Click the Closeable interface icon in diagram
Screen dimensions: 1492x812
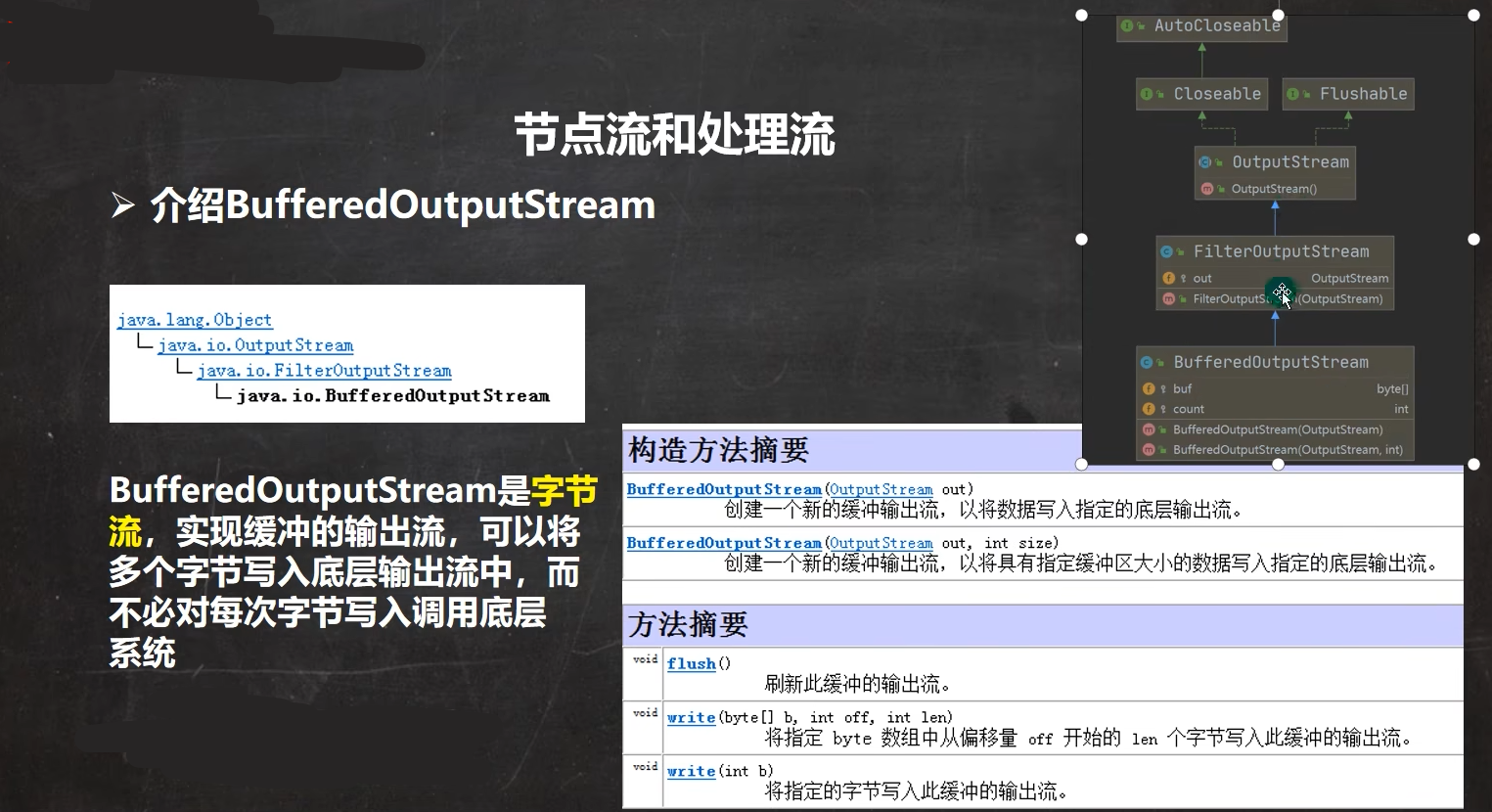[x=1147, y=94]
